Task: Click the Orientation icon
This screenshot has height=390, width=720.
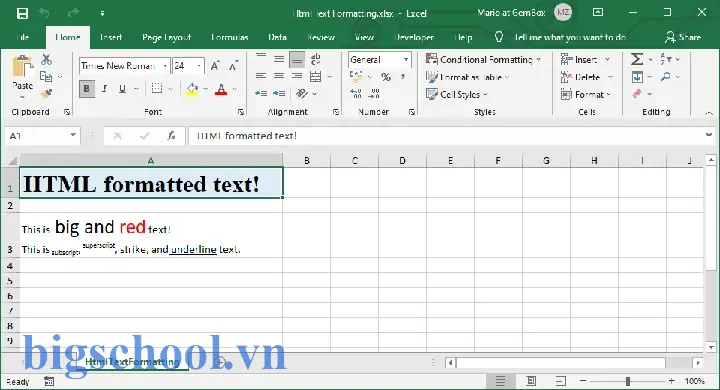Action: [x=302, y=93]
